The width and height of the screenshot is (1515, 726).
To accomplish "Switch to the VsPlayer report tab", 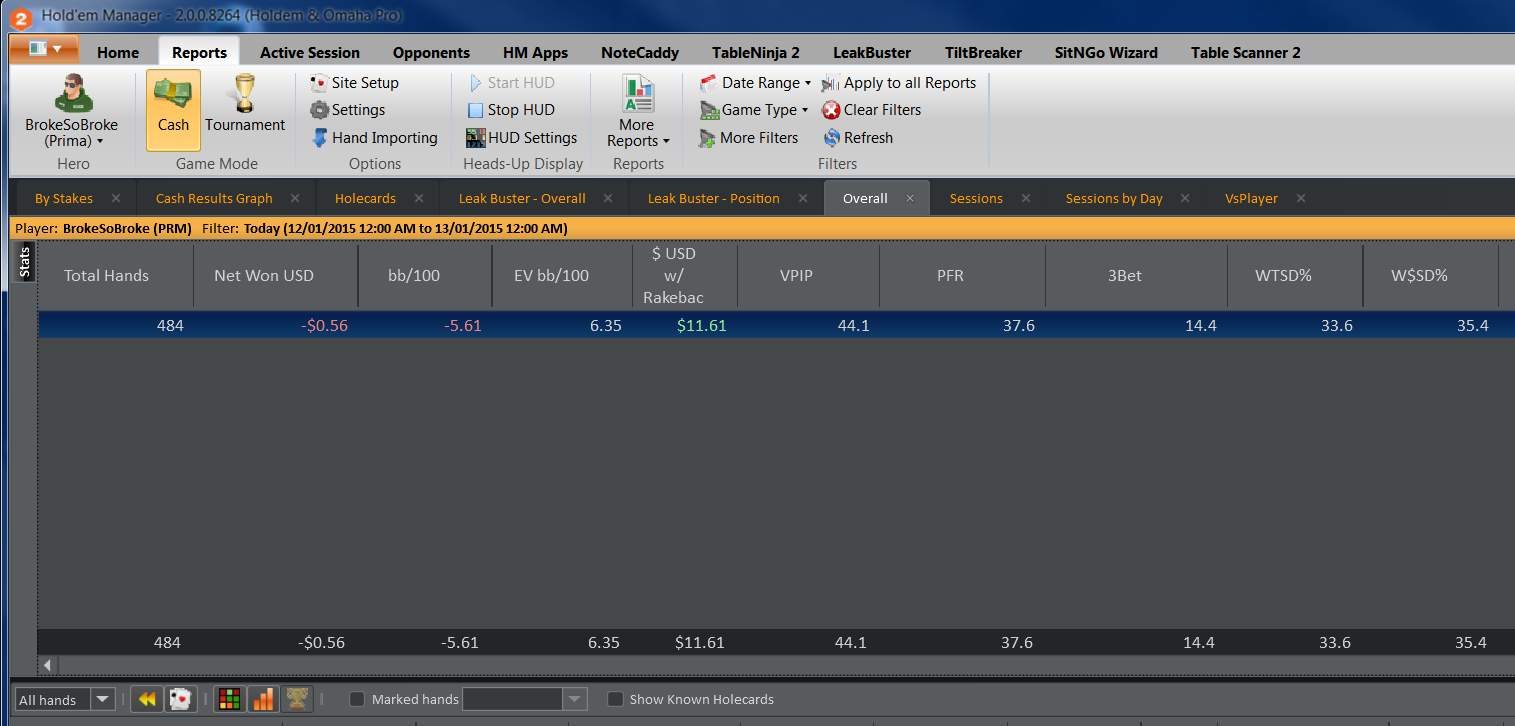I will click(1251, 198).
